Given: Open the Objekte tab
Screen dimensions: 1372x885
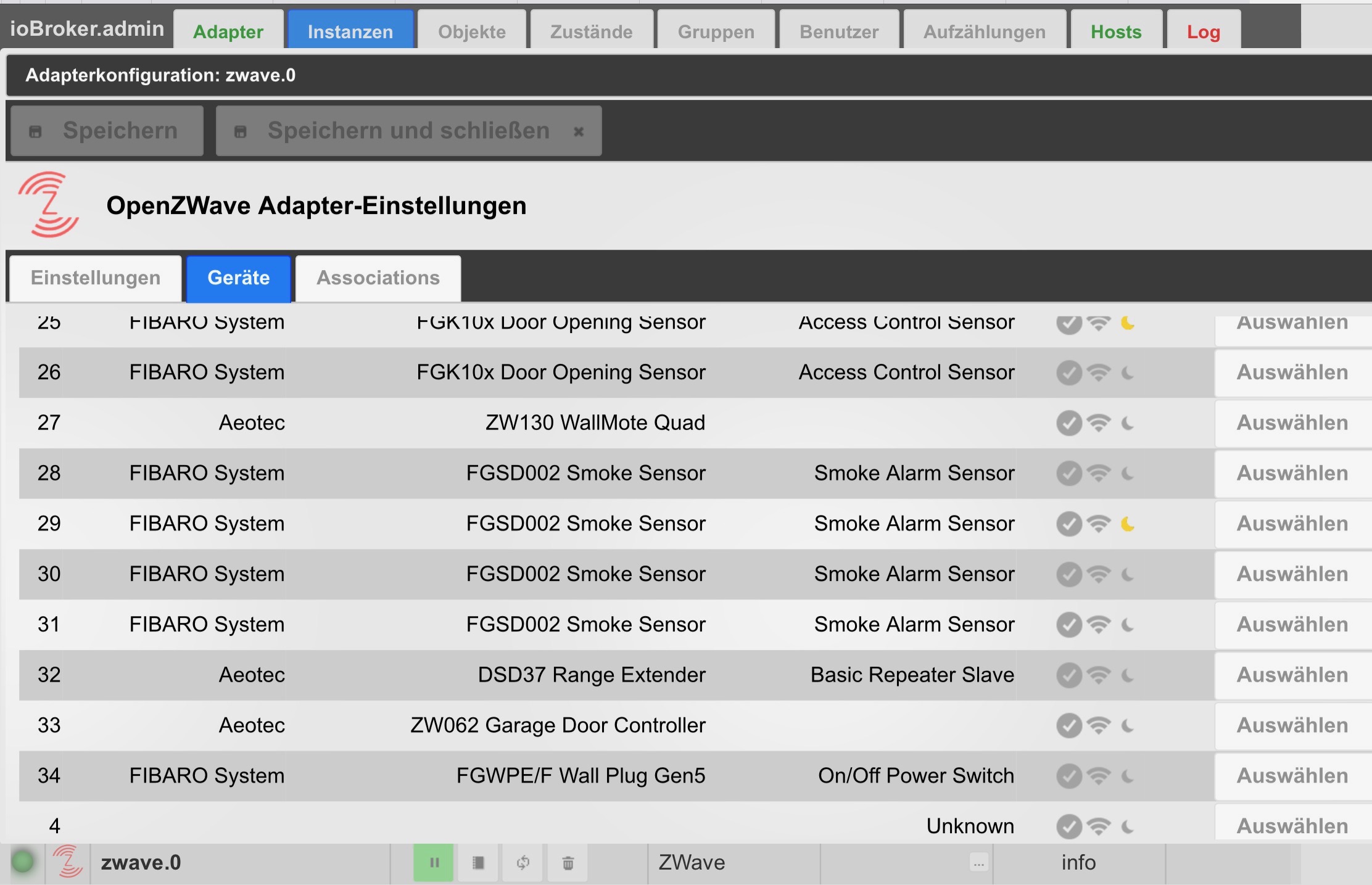Looking at the screenshot, I should coord(472,31).
